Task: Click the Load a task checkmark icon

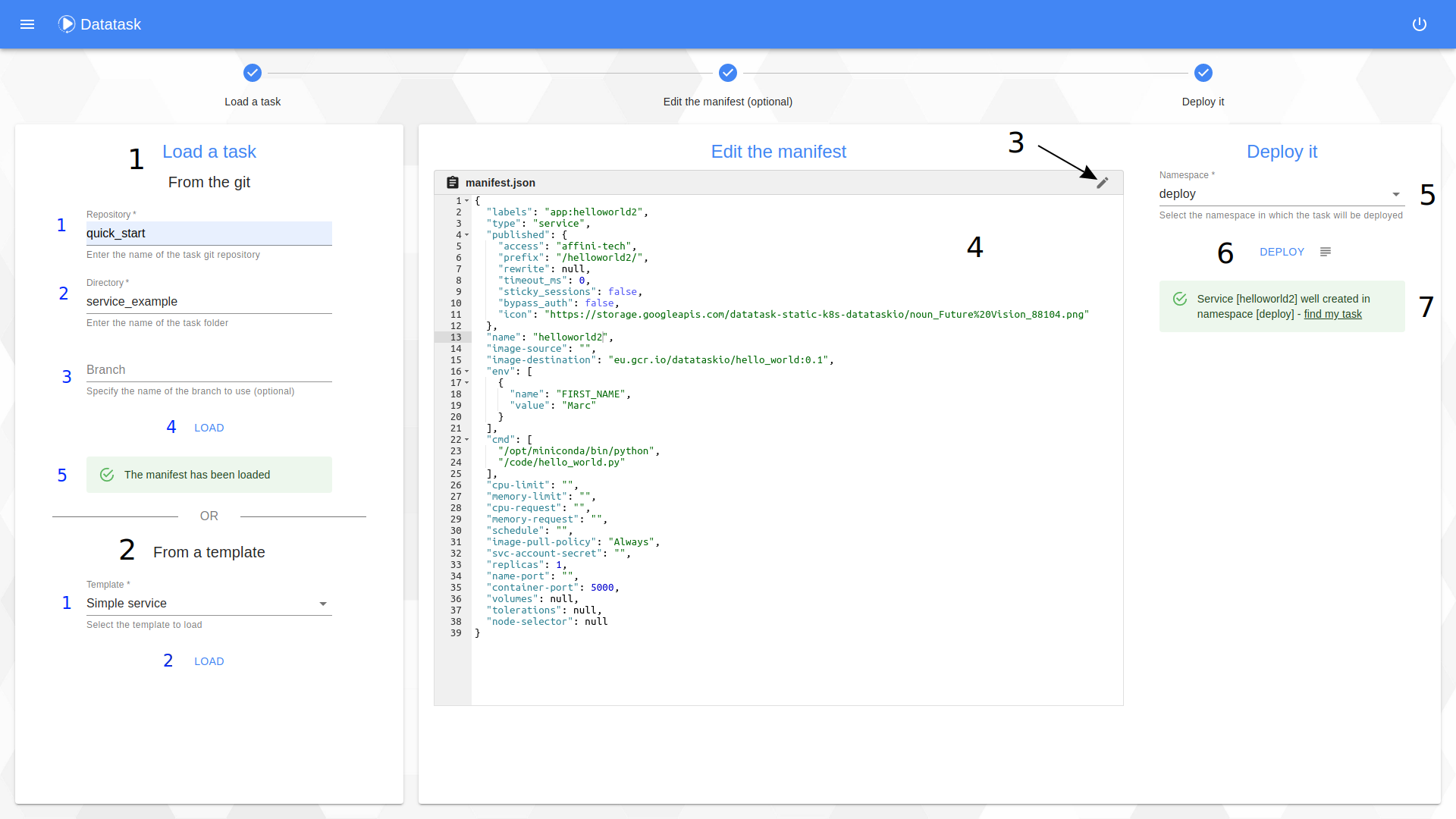Action: (x=252, y=73)
